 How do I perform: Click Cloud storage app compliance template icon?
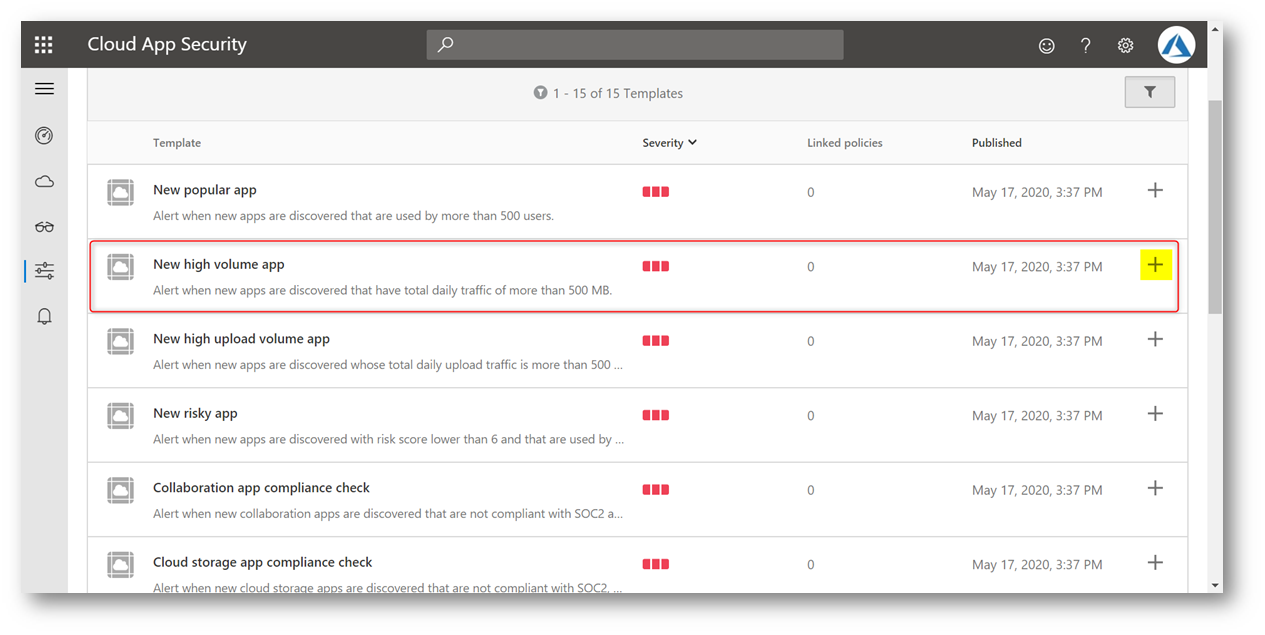pos(121,565)
